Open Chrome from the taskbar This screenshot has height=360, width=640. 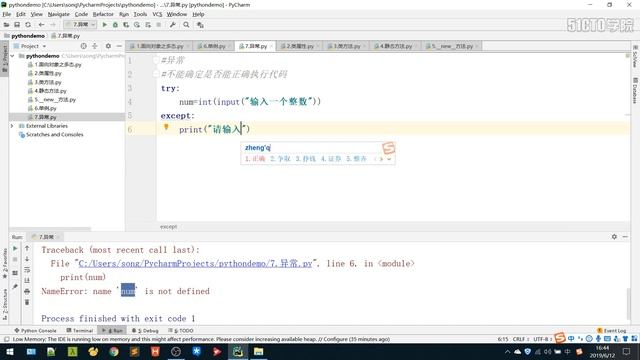[114, 352]
